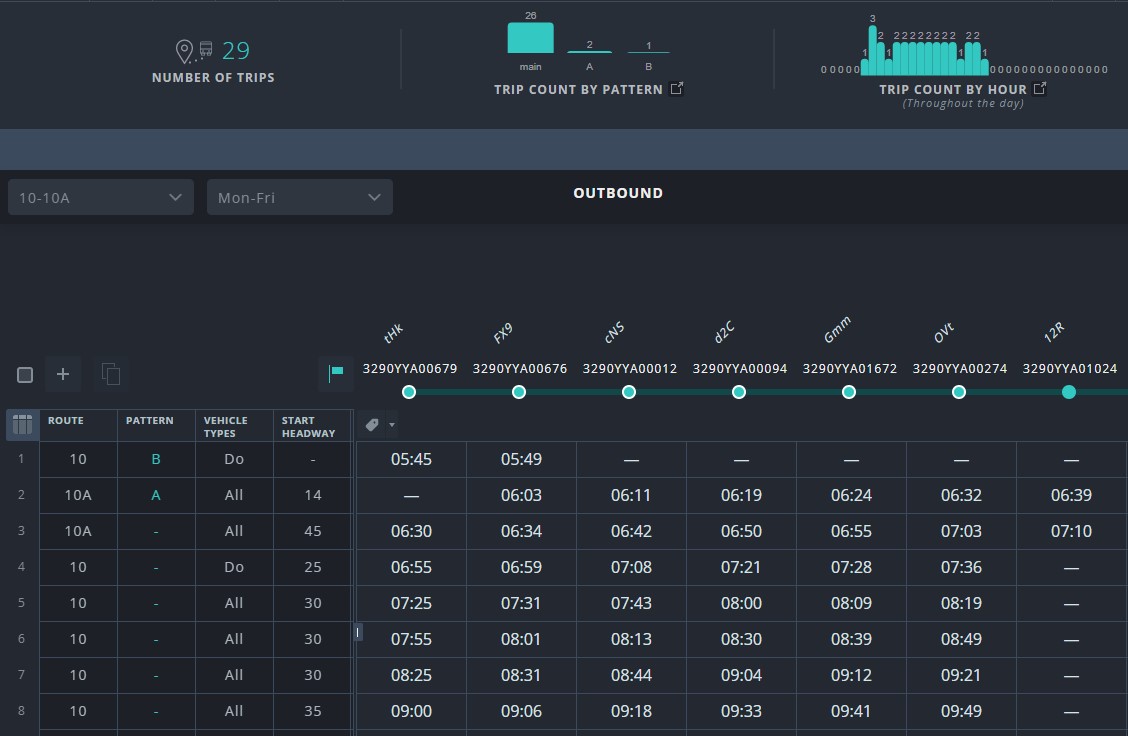Click the main bar in pattern chart
Screen dimensions: 1128x736
529,37
